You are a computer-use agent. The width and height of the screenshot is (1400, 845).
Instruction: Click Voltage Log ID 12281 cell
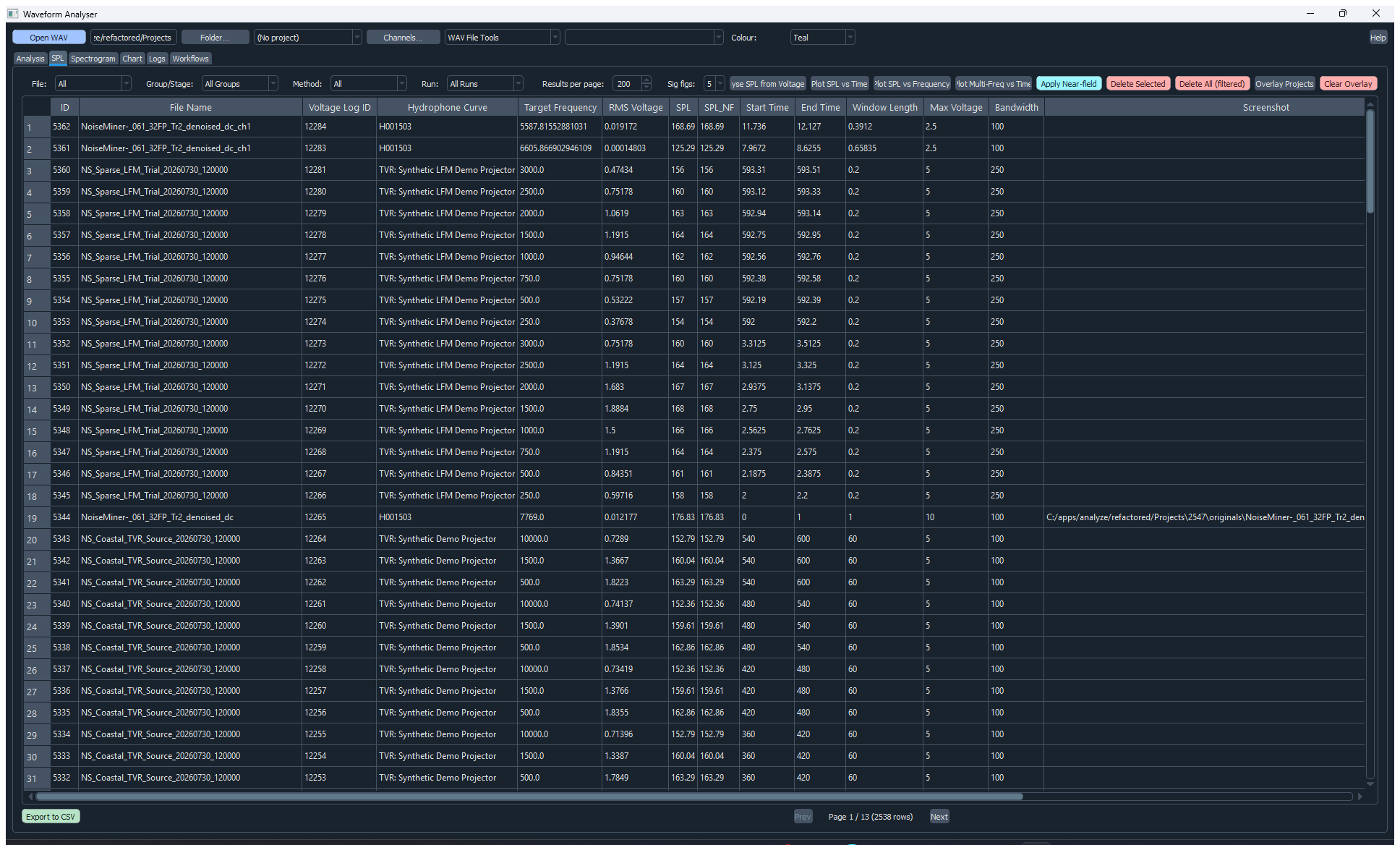339,170
